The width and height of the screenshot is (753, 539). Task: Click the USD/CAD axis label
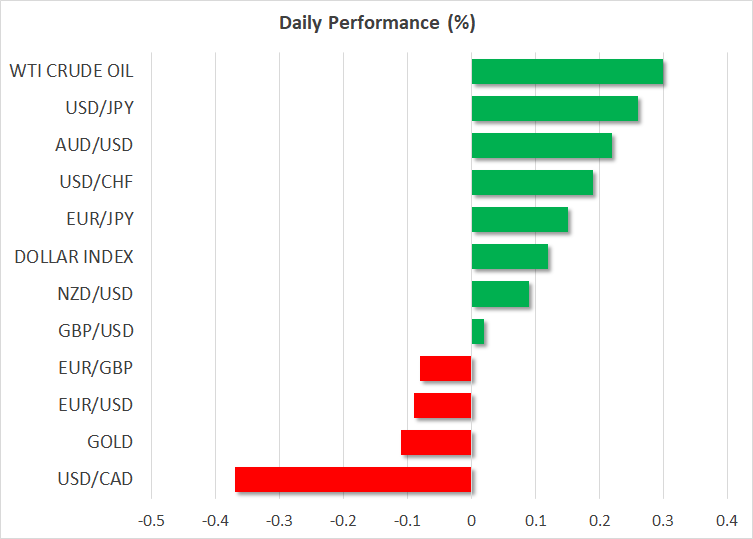[x=98, y=479]
